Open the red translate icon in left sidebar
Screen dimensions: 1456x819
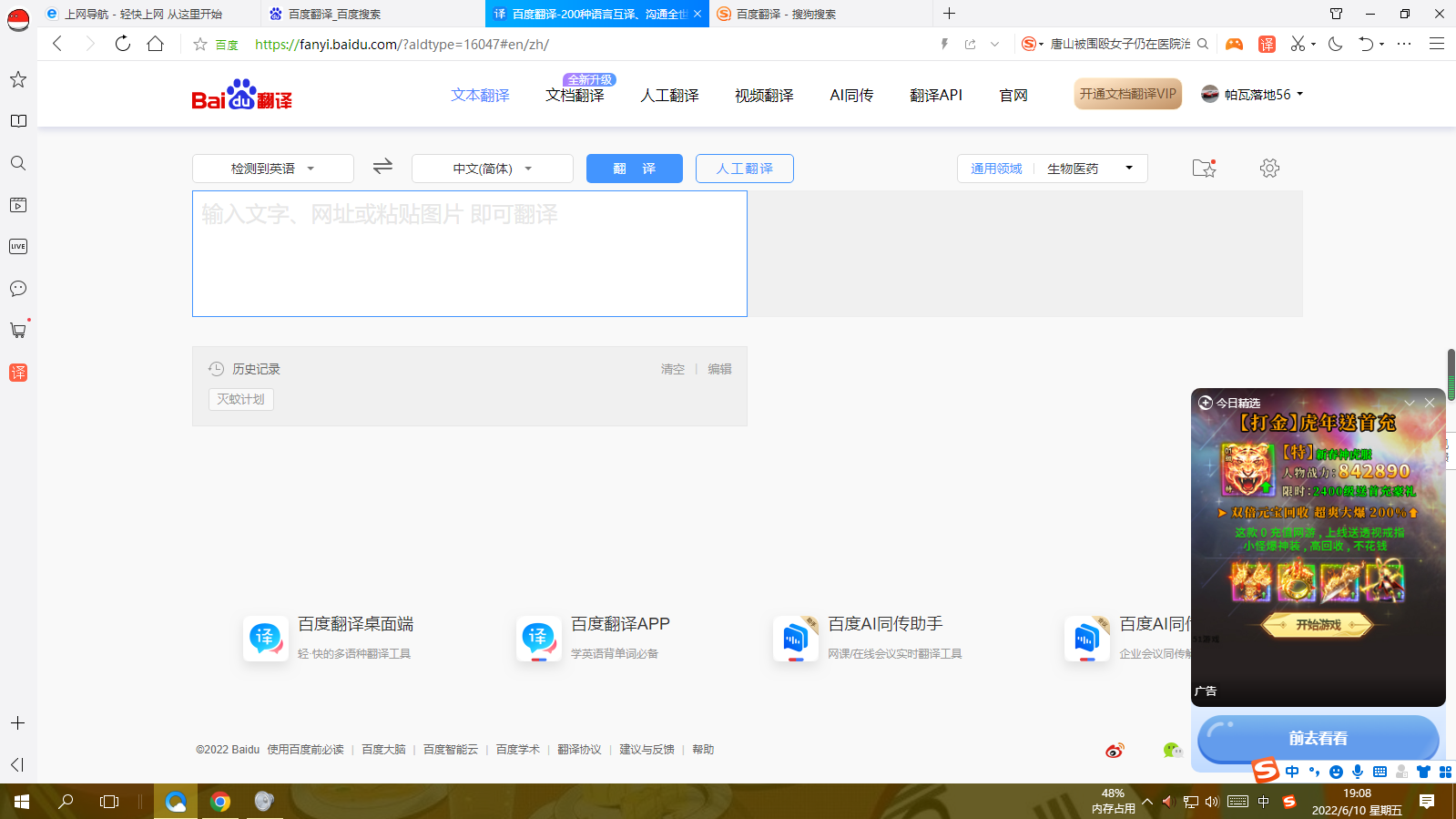(x=18, y=373)
